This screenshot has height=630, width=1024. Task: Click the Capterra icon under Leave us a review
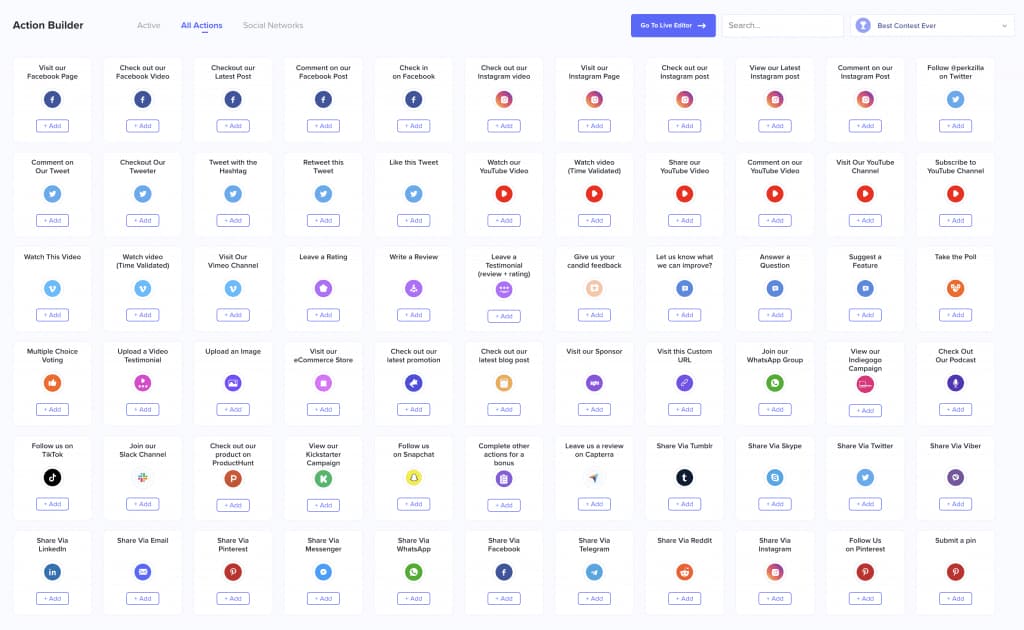coord(594,478)
